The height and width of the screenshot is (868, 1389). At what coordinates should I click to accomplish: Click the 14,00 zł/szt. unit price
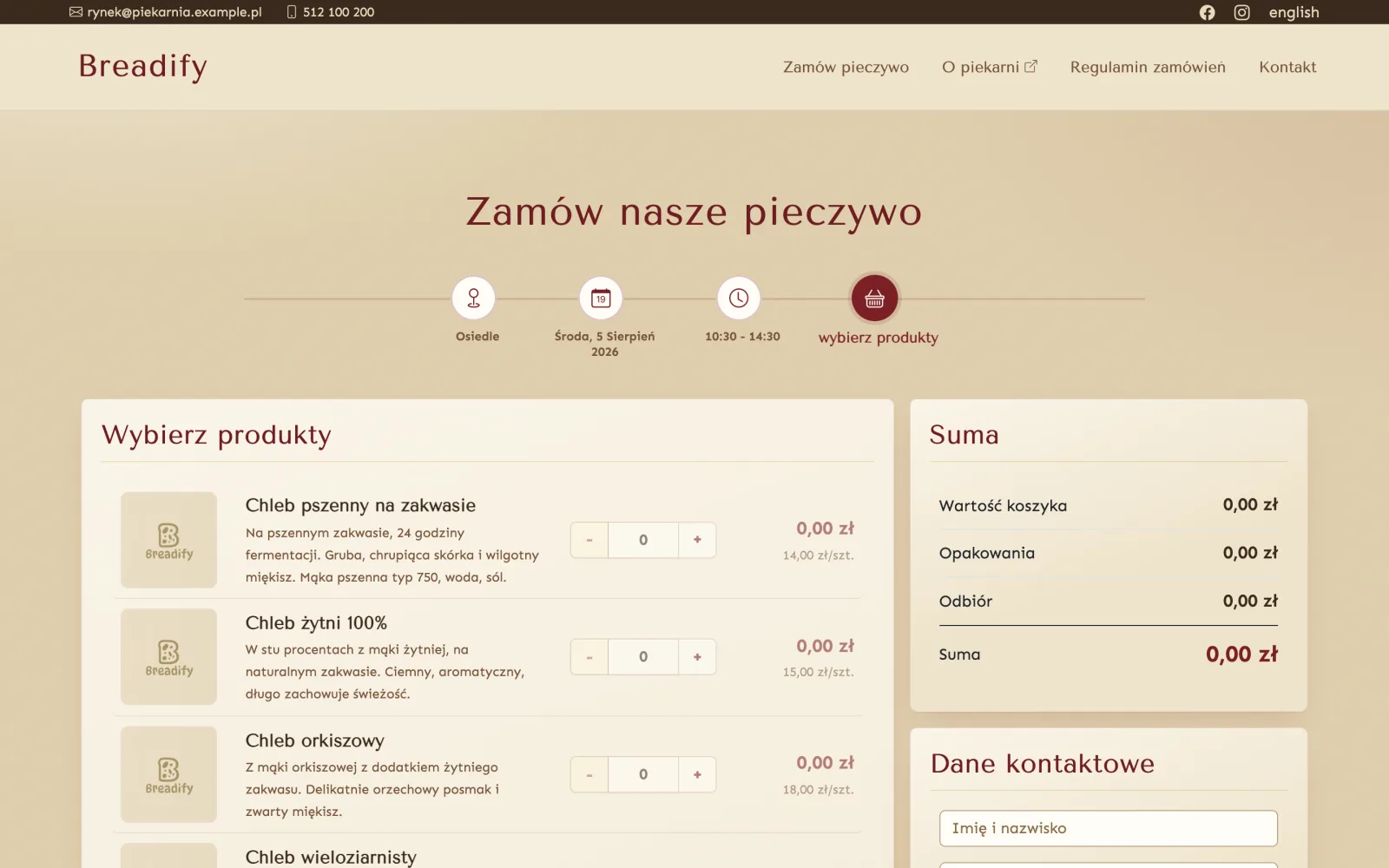[818, 556]
